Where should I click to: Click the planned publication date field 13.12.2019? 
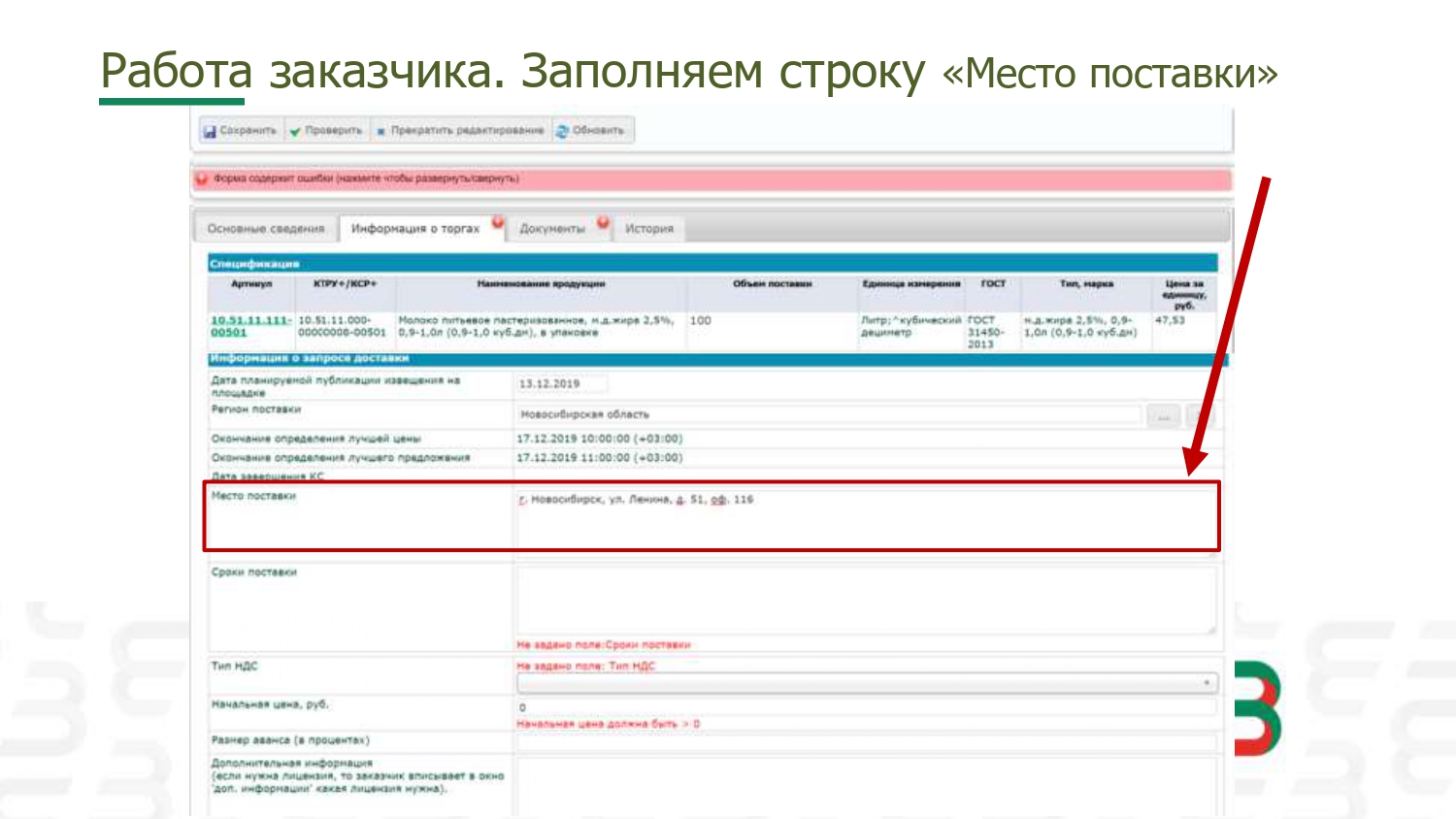point(561,384)
